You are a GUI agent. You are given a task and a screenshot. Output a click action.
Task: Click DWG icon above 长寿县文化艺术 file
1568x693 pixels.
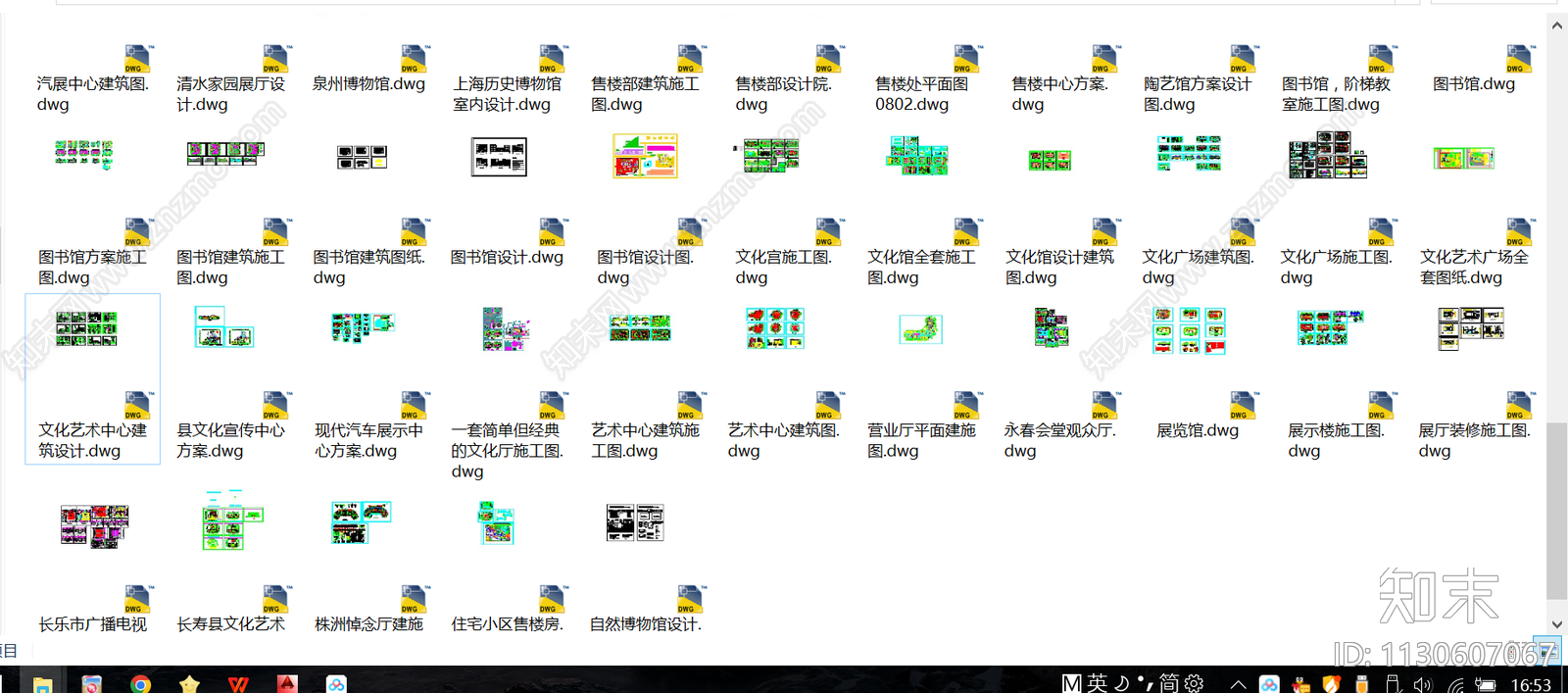(x=275, y=599)
